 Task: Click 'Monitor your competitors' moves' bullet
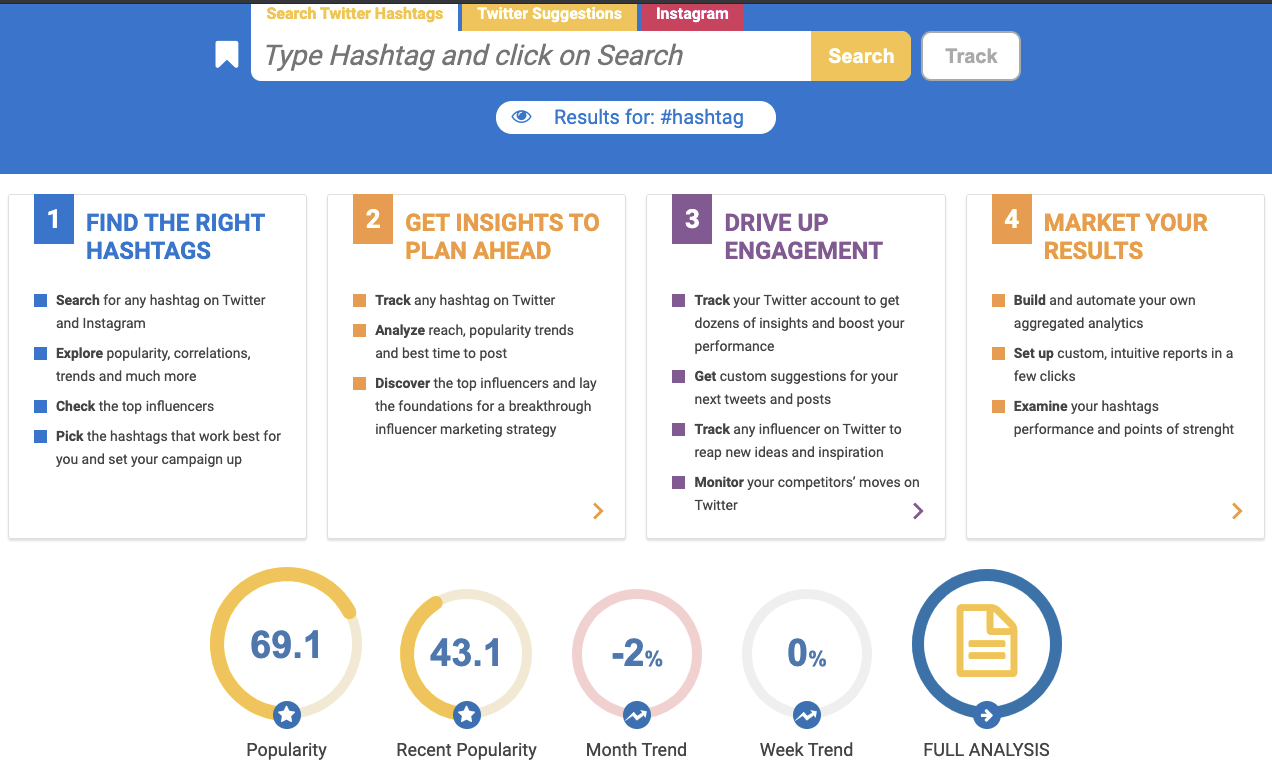(x=807, y=493)
